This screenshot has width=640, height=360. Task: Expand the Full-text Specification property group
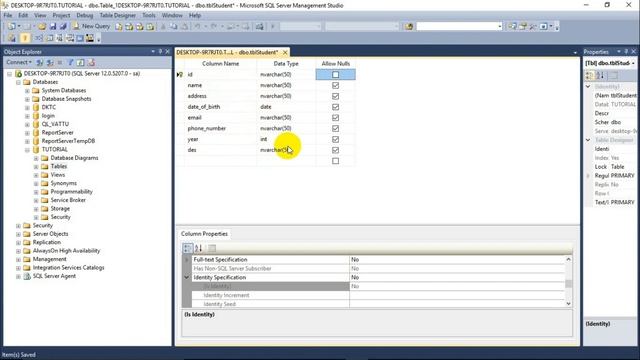click(x=187, y=260)
